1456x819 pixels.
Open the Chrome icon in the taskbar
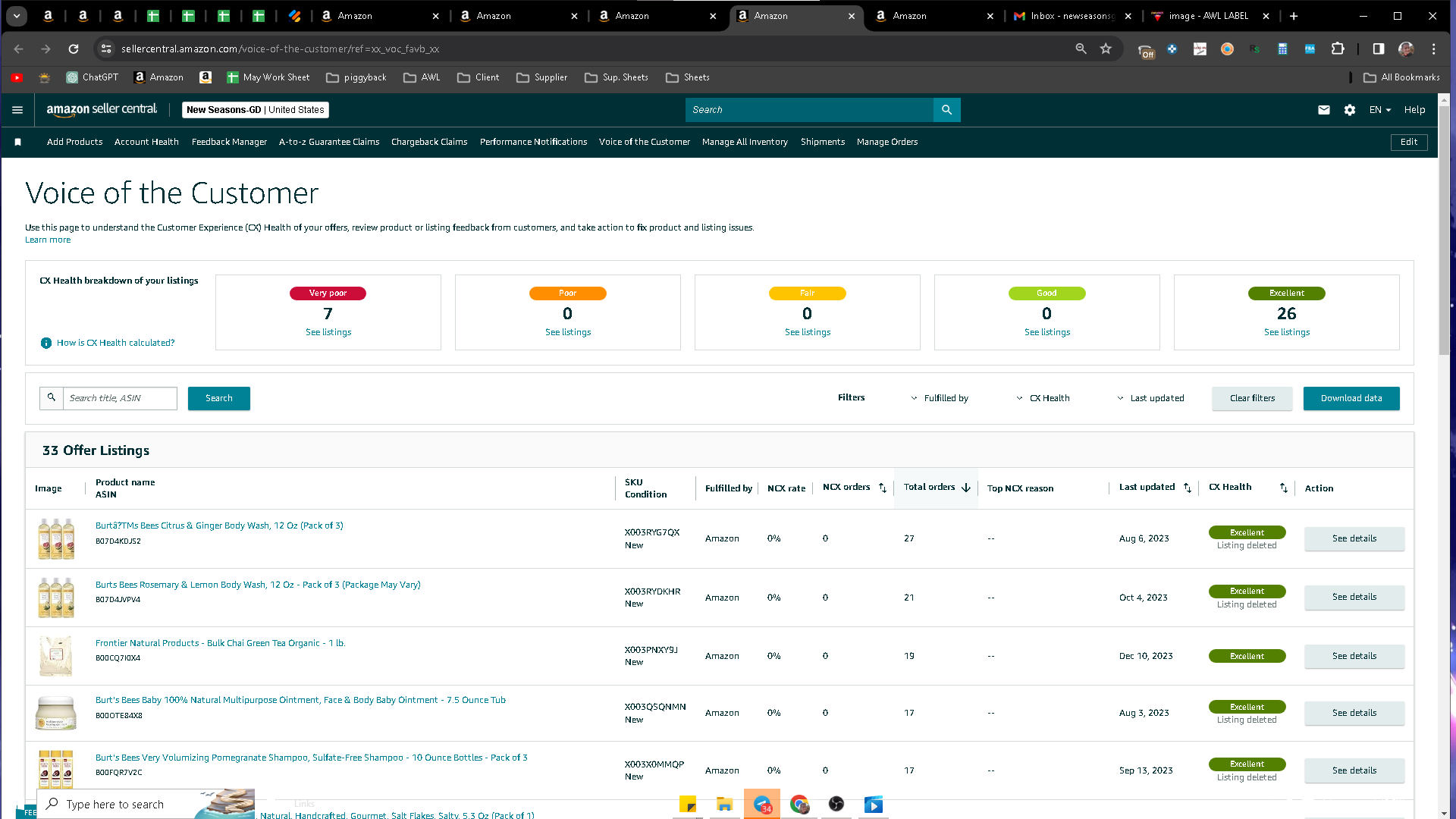[x=799, y=805]
